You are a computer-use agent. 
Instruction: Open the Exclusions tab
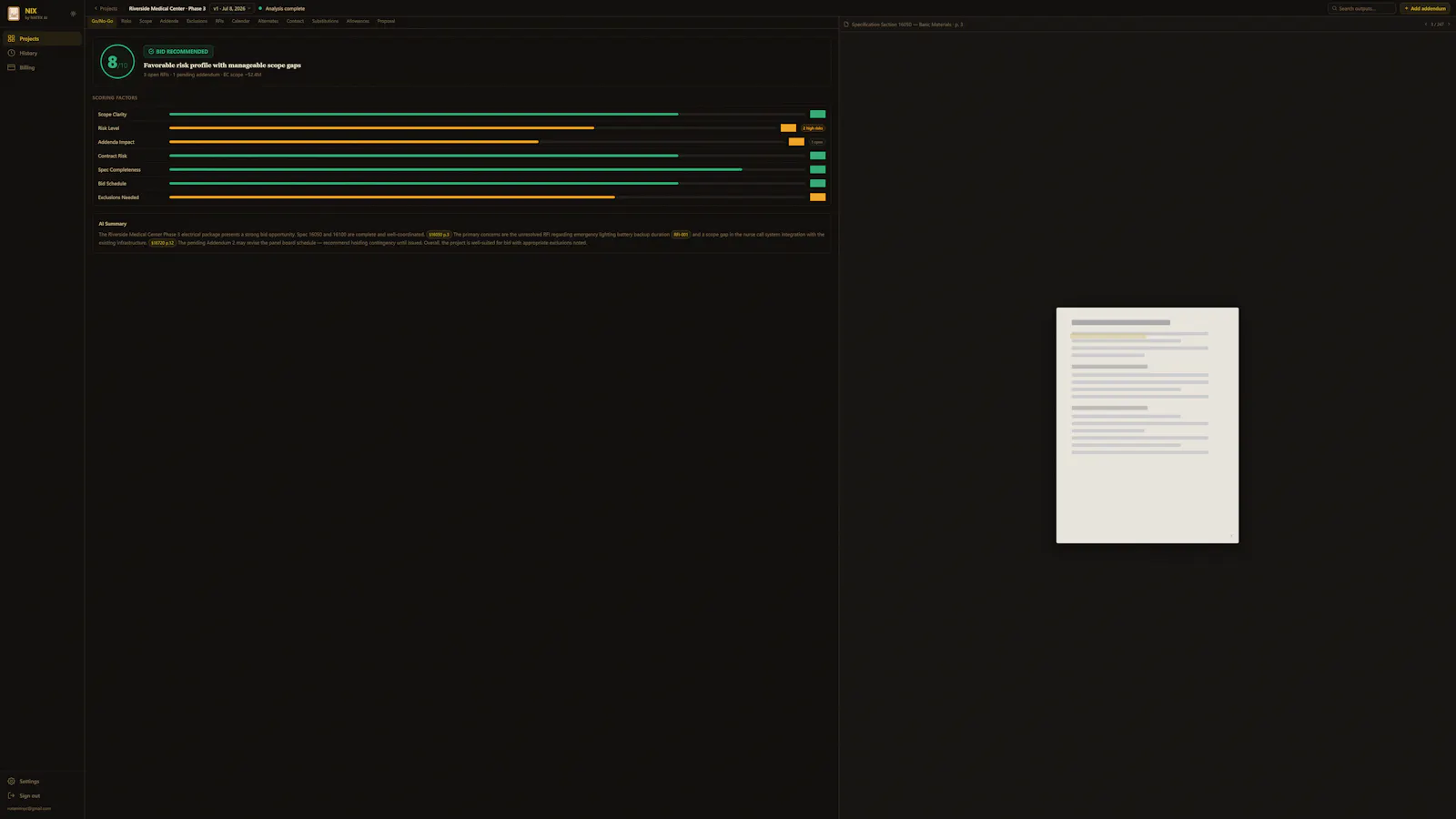pyautogui.click(x=197, y=21)
